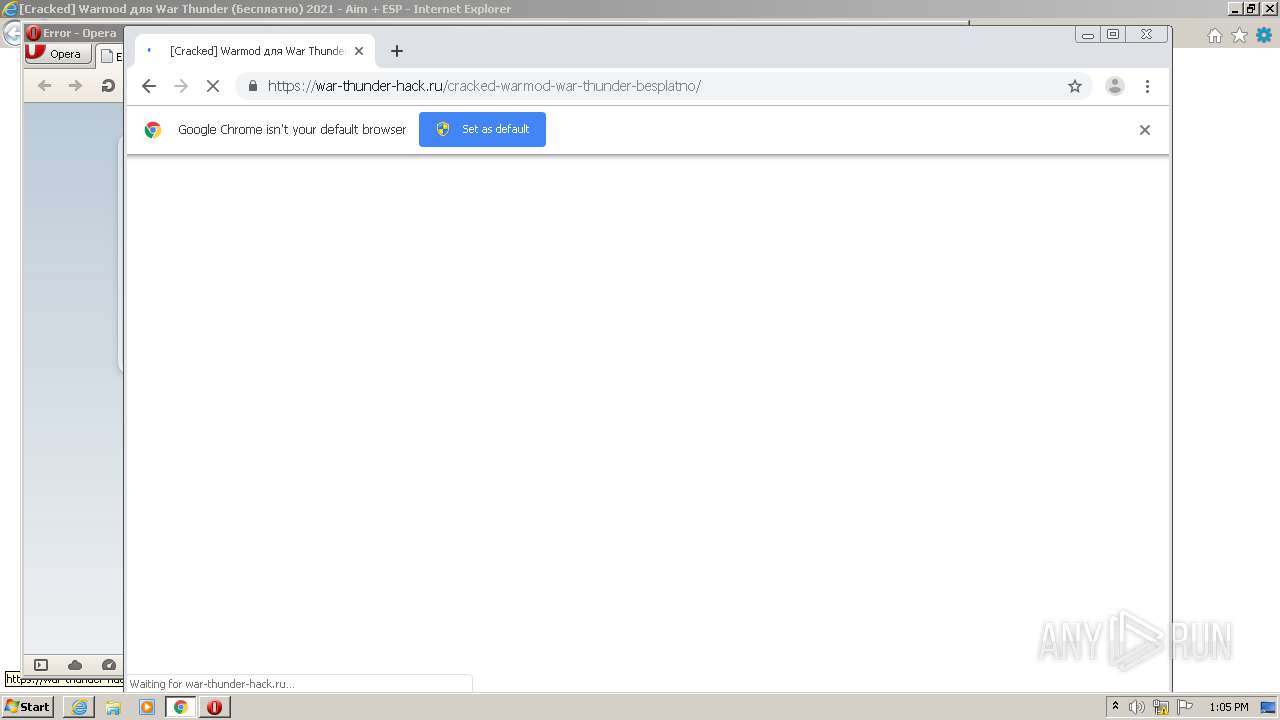Stop loading the Chrome page
This screenshot has width=1280, height=720.
coord(213,86)
